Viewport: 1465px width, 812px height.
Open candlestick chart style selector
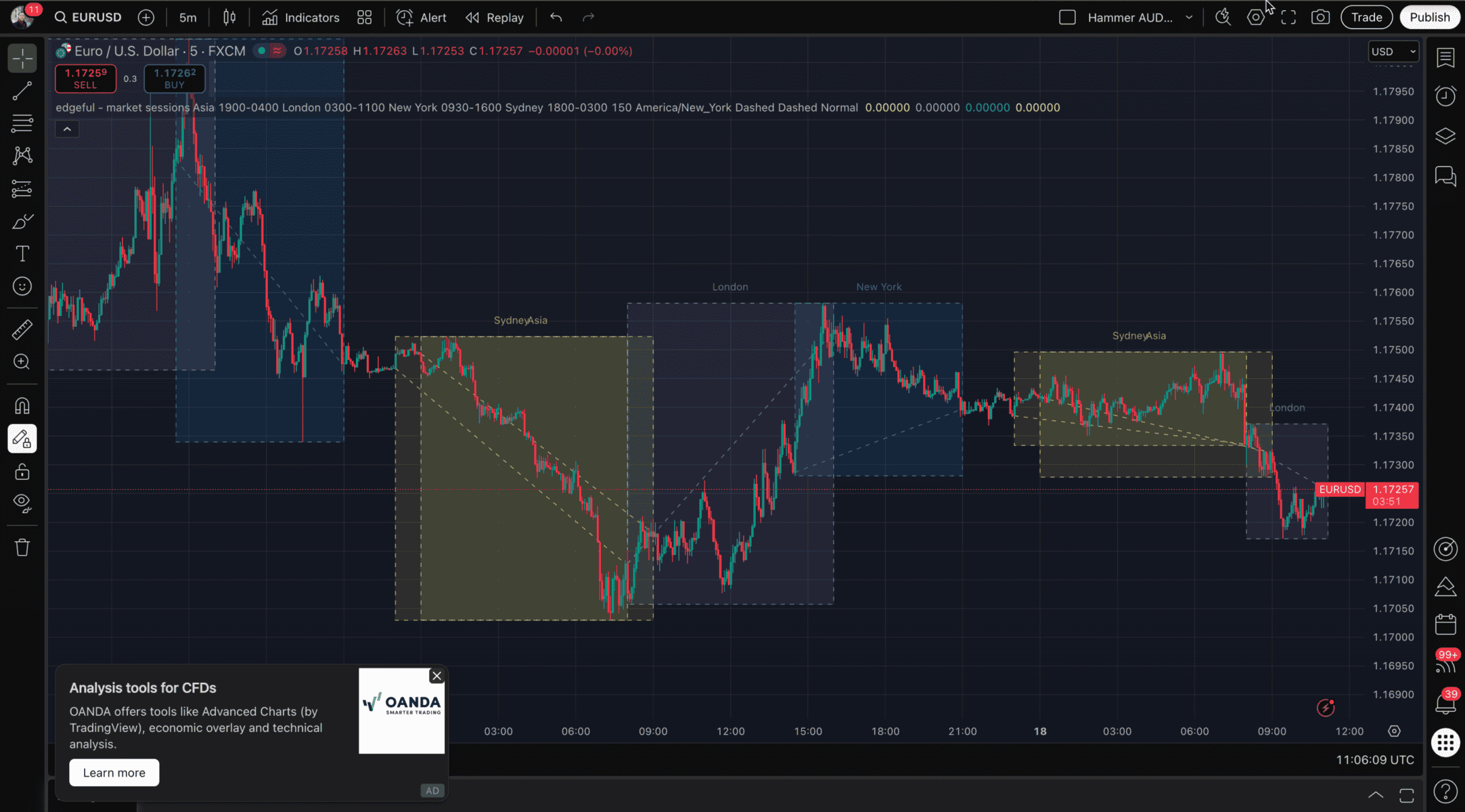(229, 18)
